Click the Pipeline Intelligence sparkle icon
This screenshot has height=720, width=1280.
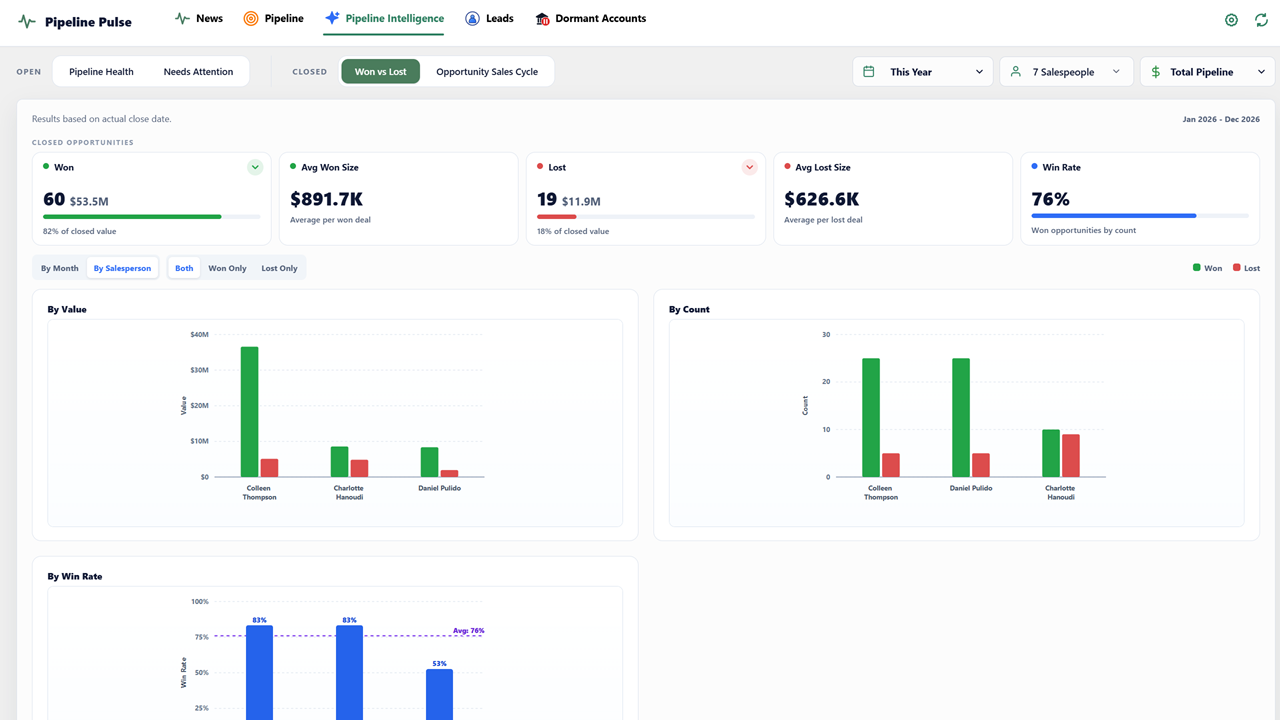pos(332,18)
